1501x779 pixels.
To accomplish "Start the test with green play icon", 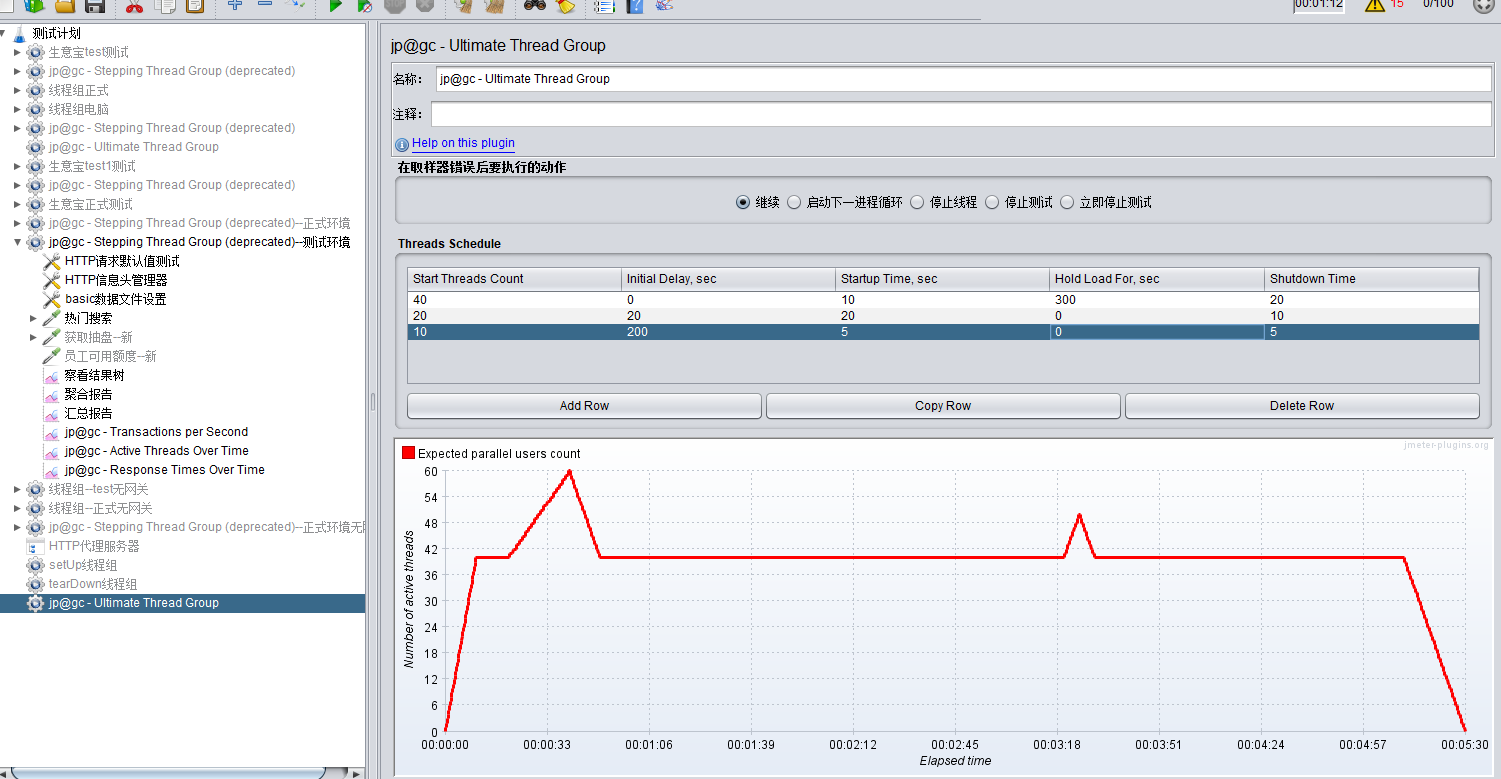I will [335, 6].
